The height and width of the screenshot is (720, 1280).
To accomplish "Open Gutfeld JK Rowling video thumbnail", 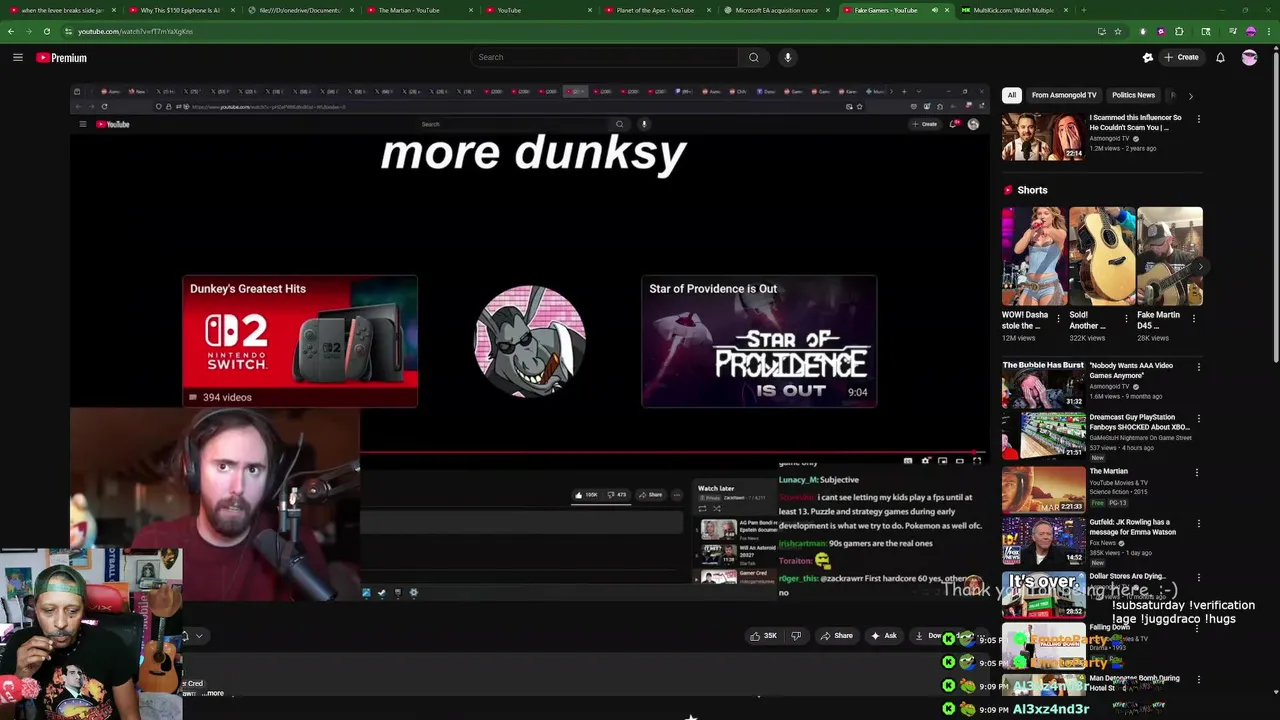I will (1043, 541).
